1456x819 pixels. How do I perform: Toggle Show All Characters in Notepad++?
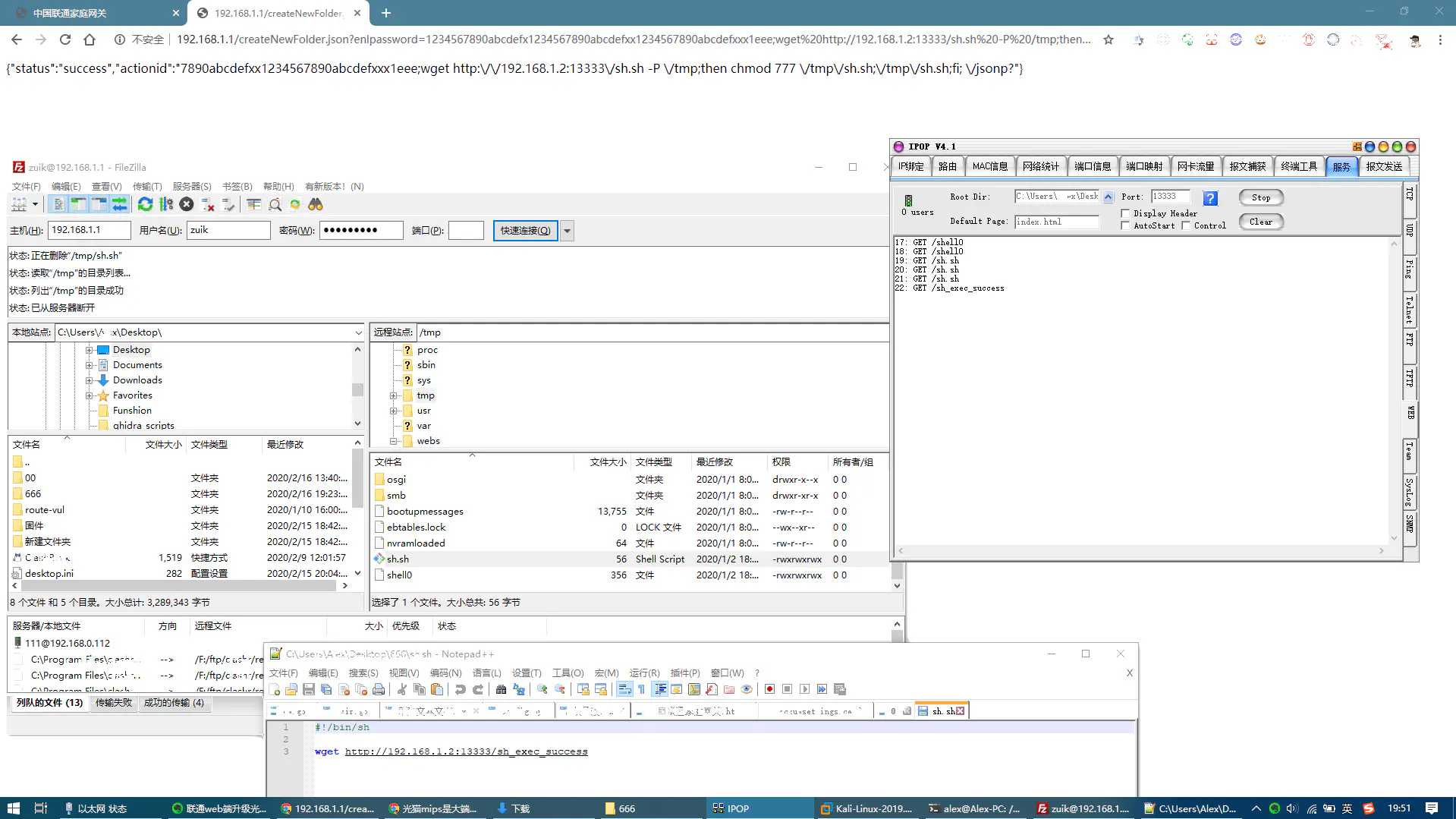coord(641,689)
